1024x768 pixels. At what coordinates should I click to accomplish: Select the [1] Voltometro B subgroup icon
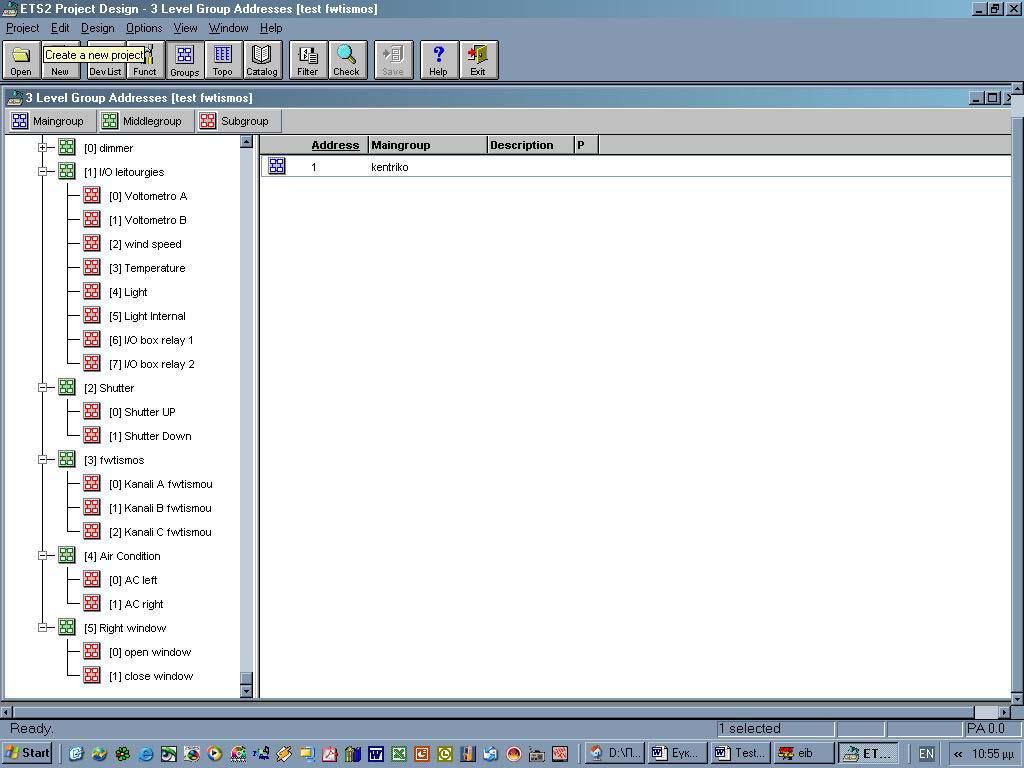(x=92, y=219)
